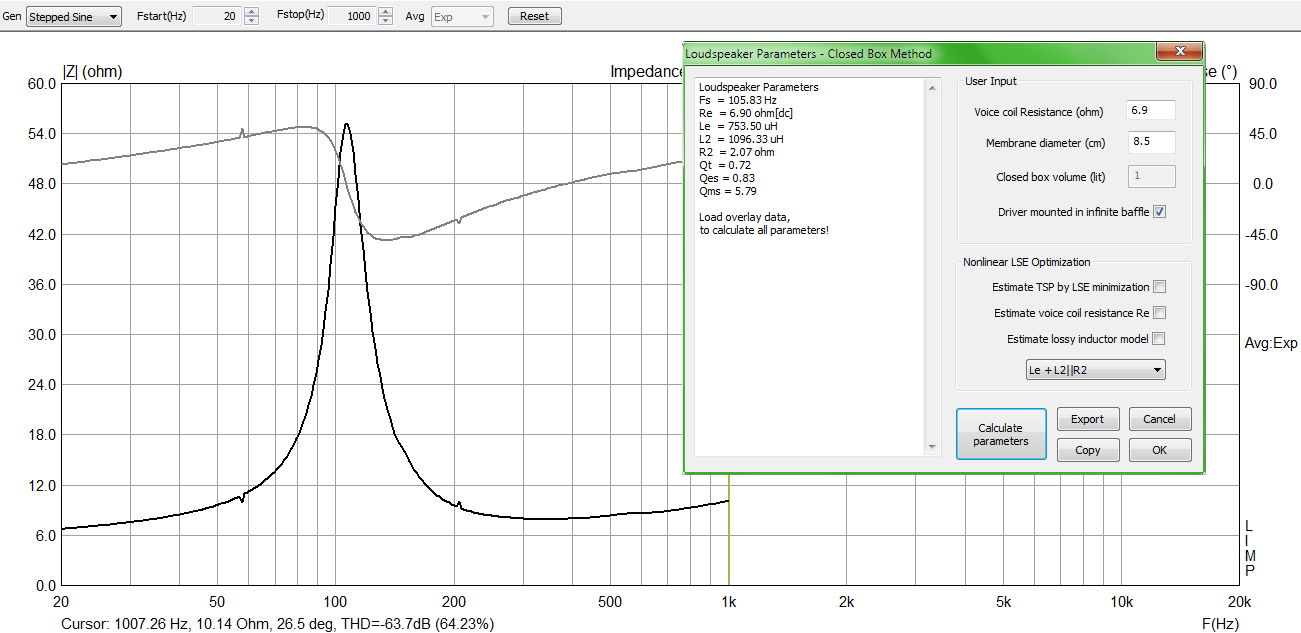Image resolution: width=1301 pixels, height=633 pixels.
Task: Click the |Z| (ohm) axis label
Action: (92, 72)
